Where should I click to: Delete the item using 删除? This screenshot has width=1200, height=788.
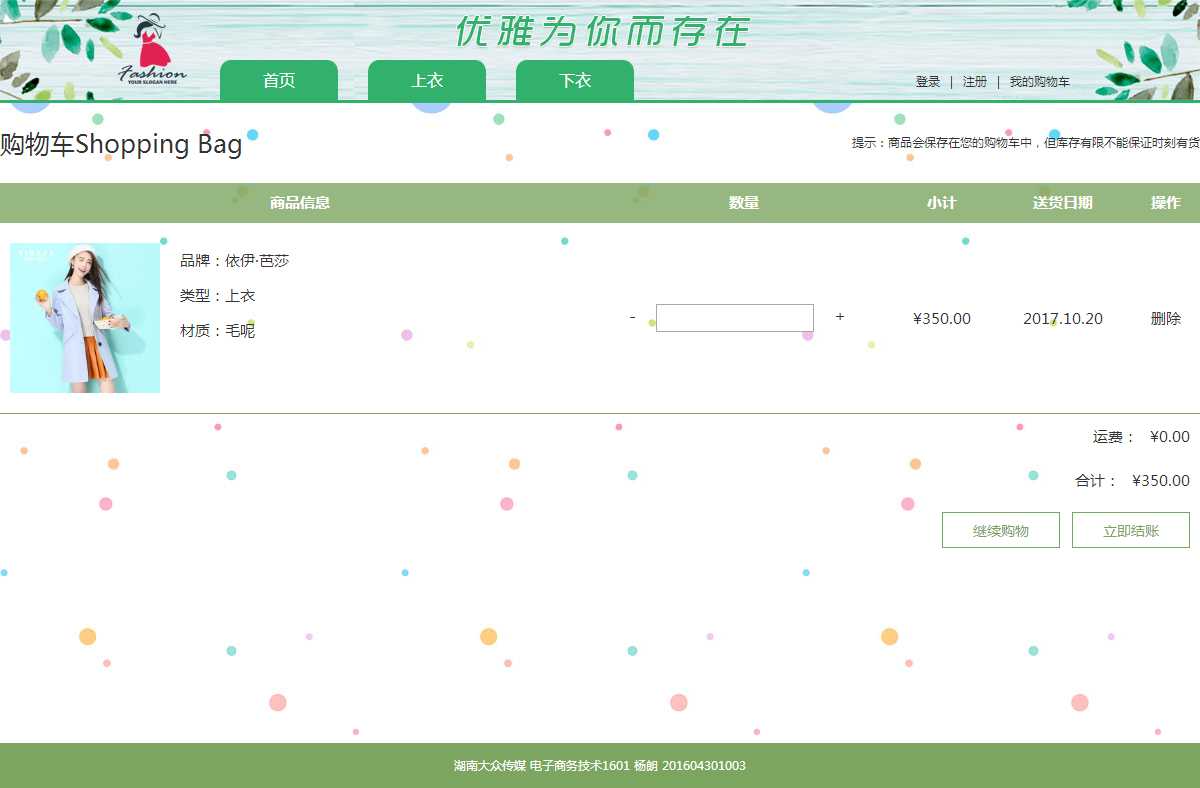(x=1166, y=319)
